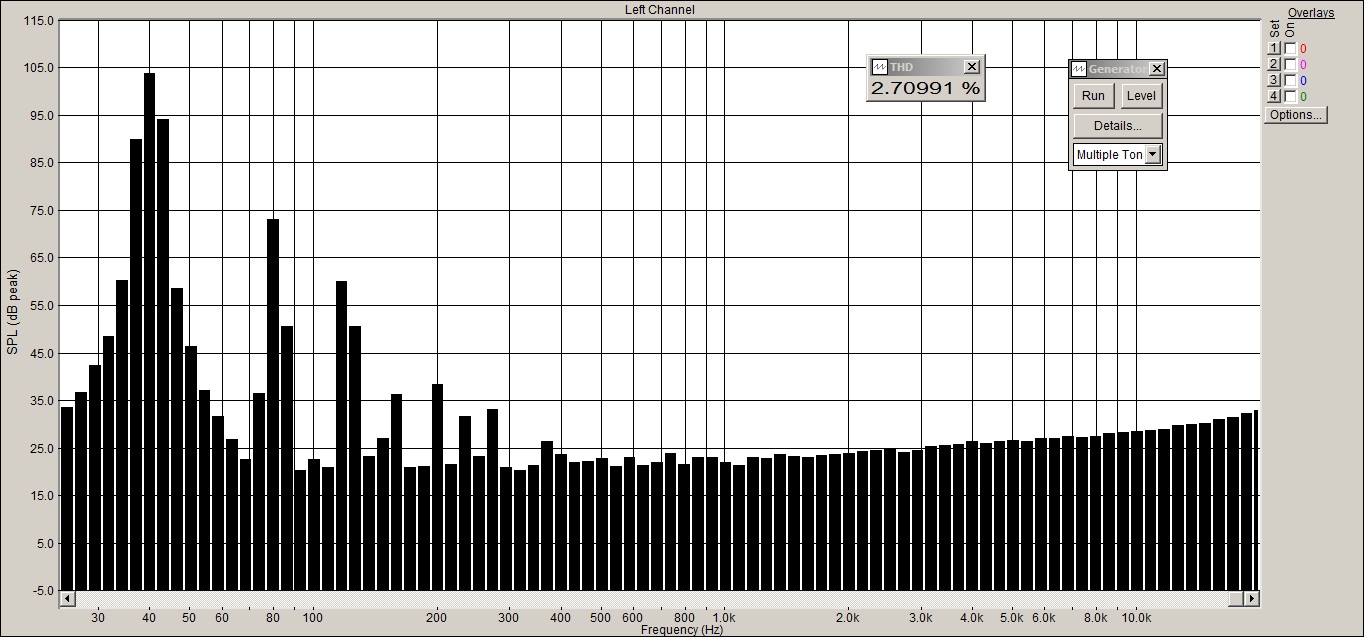Image resolution: width=1364 pixels, height=637 pixels.
Task: Click the THD window waveform icon
Action: (879, 67)
